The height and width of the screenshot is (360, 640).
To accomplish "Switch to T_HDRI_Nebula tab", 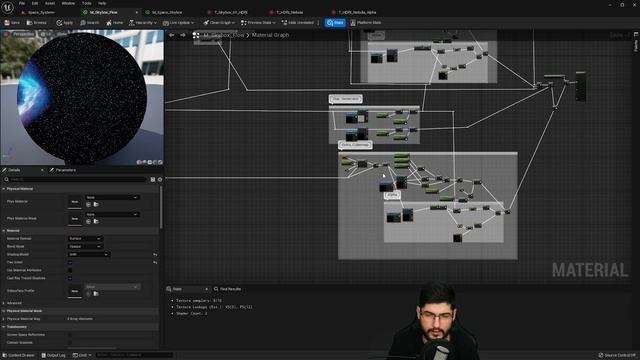I will pos(288,13).
